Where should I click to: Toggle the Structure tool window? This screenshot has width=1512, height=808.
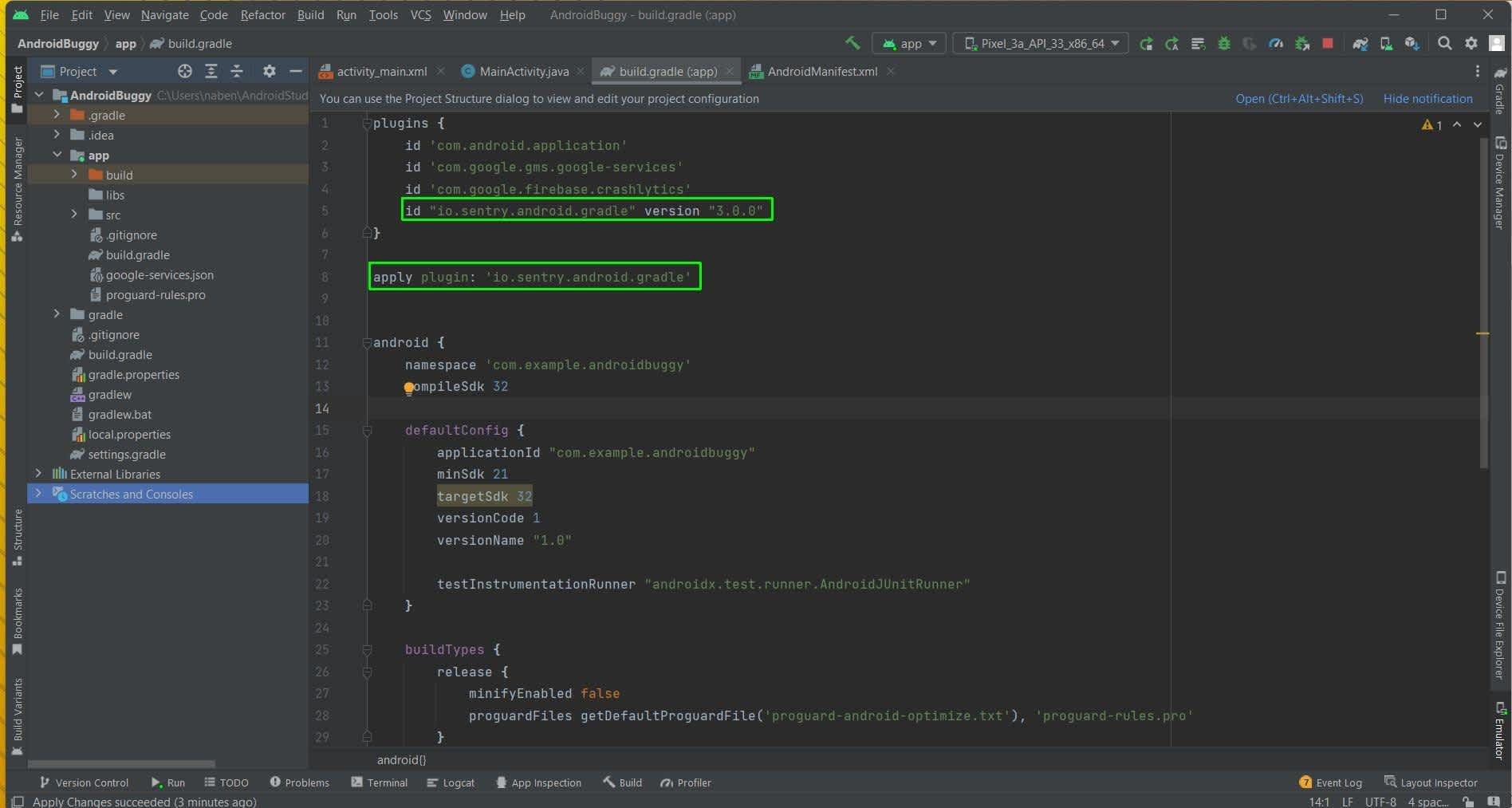pos(17,536)
